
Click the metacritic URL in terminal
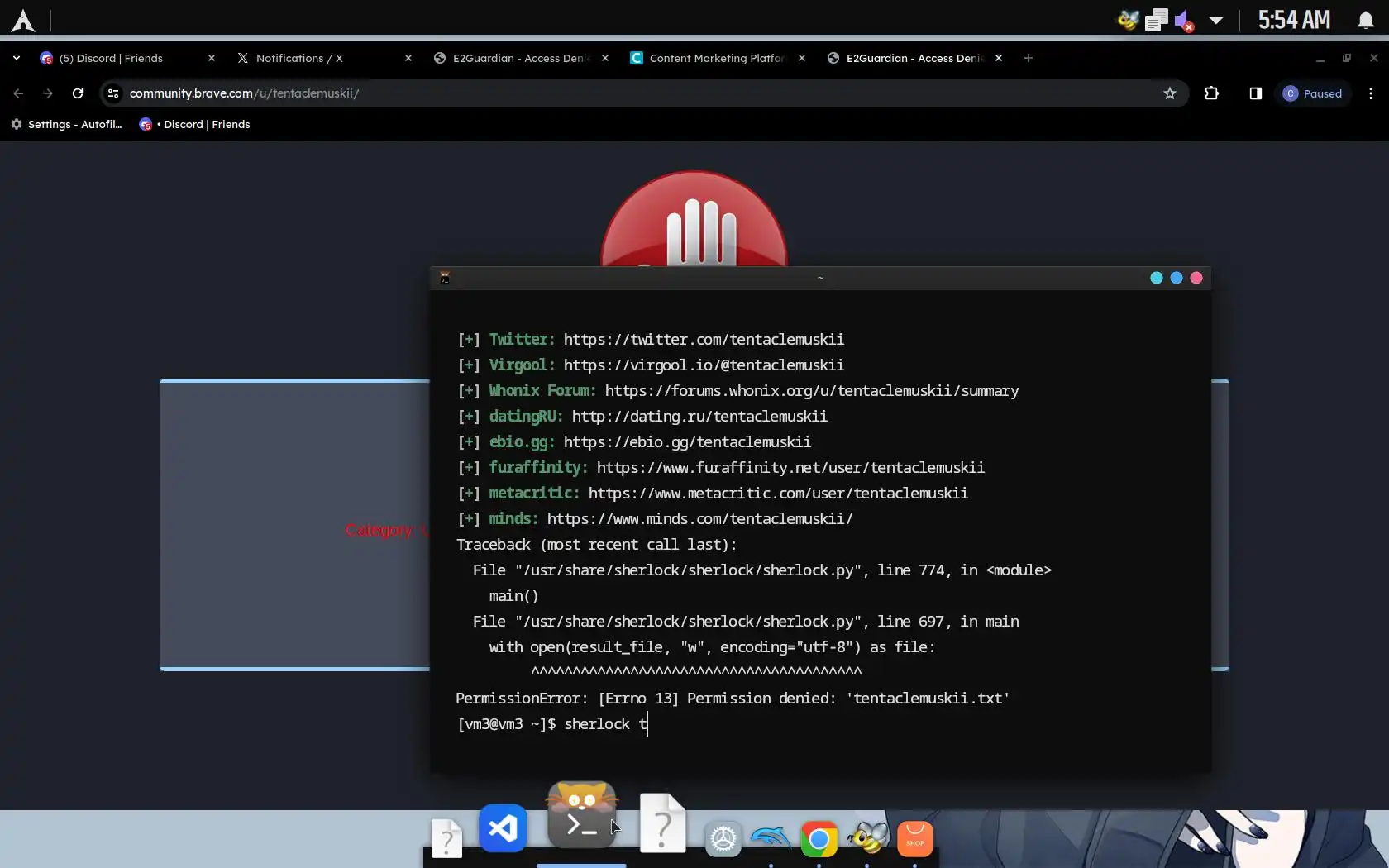(x=778, y=494)
